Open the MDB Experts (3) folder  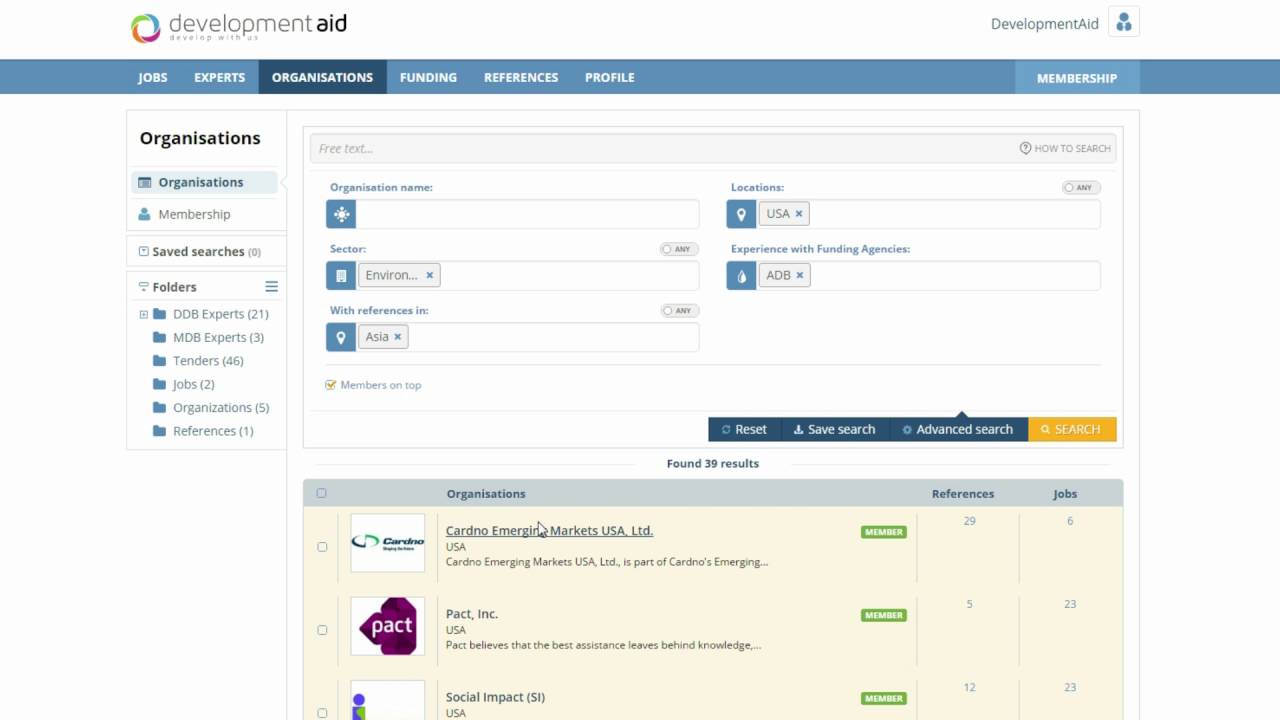(218, 337)
